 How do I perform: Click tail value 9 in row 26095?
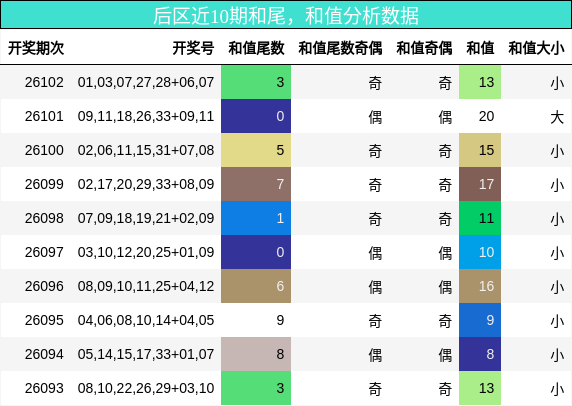pos(280,320)
